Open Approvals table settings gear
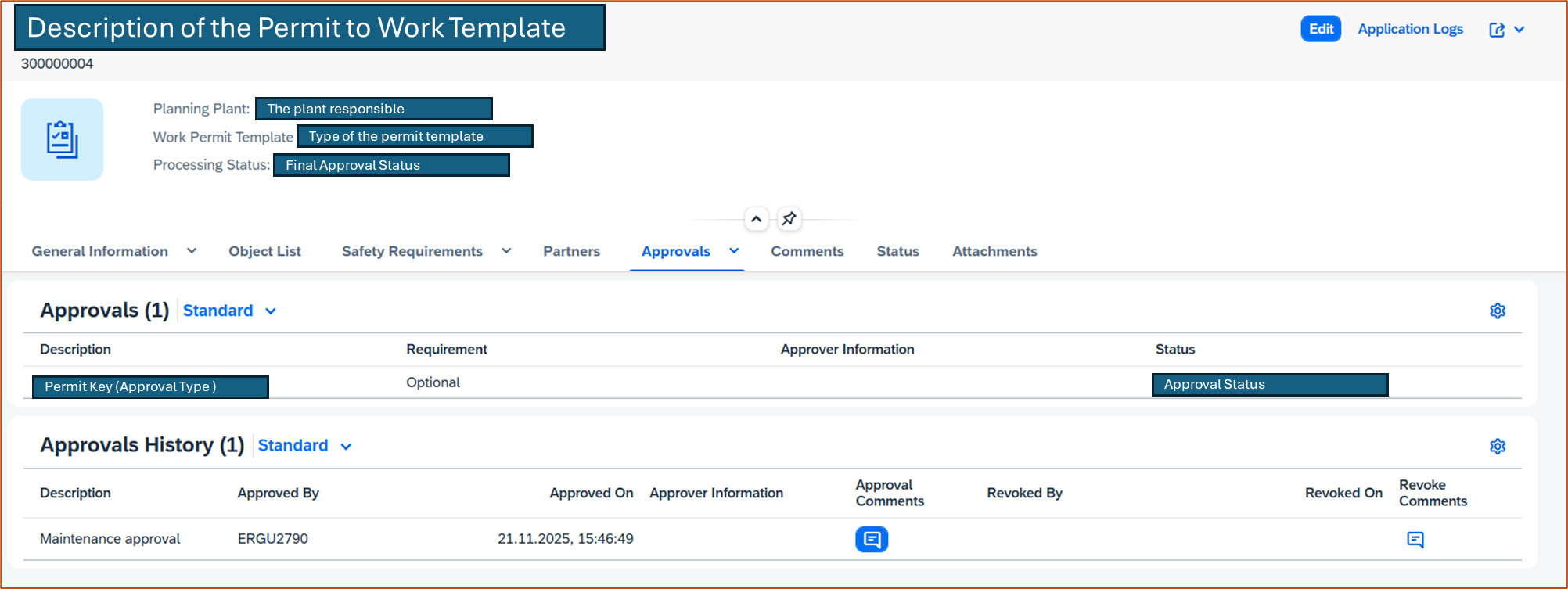Viewport: 1568px width, 589px height. pos(1497,311)
